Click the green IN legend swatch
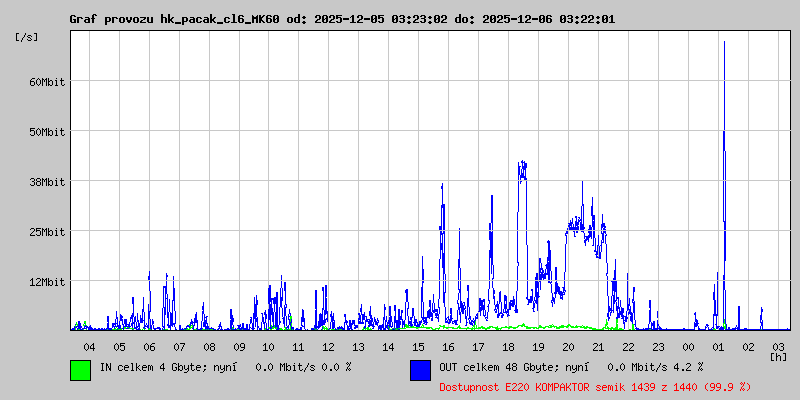 tap(80, 370)
